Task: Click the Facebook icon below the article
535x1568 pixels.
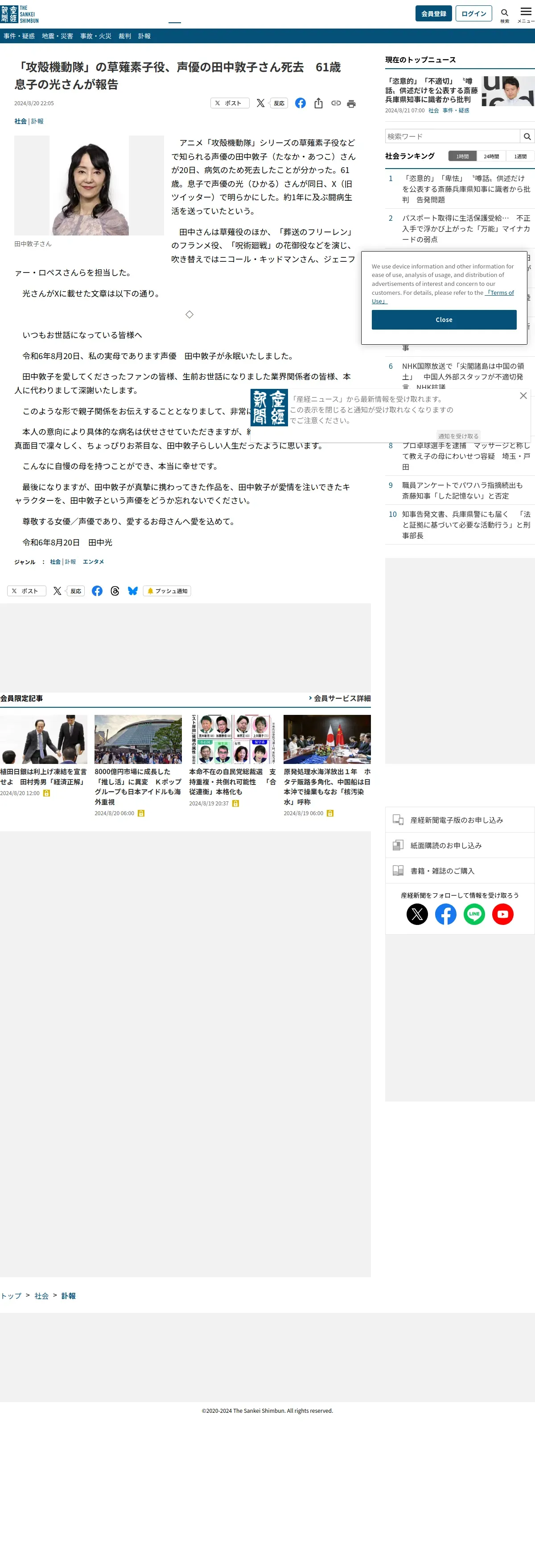Action: coord(97,591)
